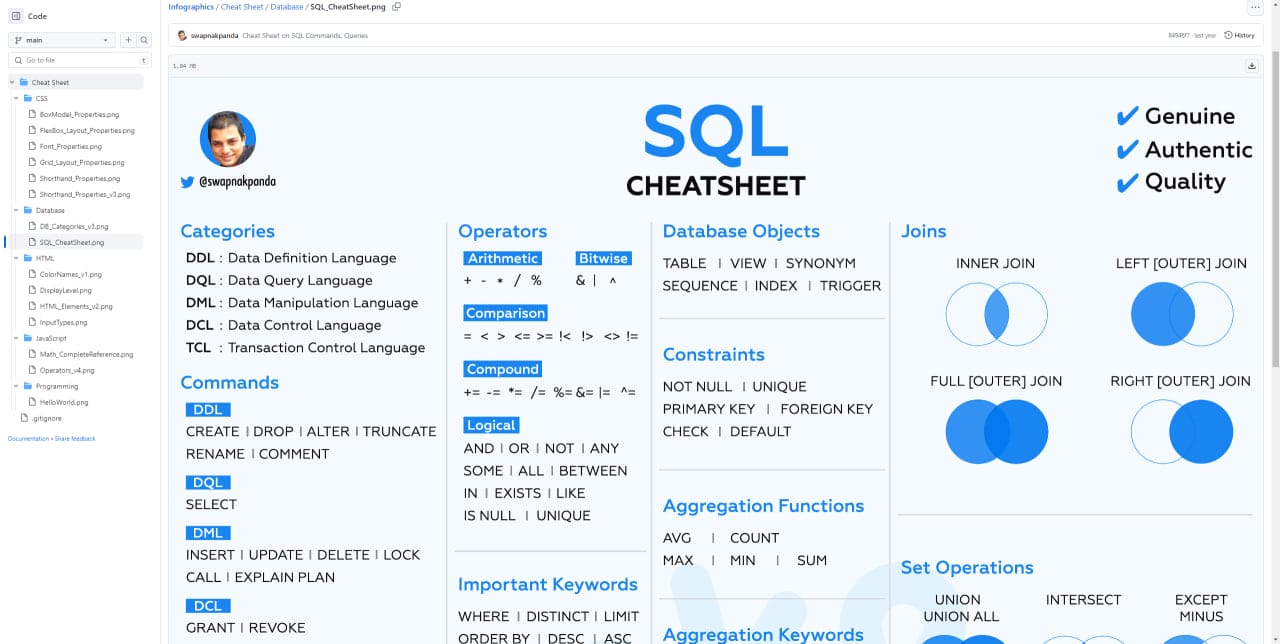1280x644 pixels.
Task: Click the Database folder icon
Action: pyautogui.click(x=28, y=210)
